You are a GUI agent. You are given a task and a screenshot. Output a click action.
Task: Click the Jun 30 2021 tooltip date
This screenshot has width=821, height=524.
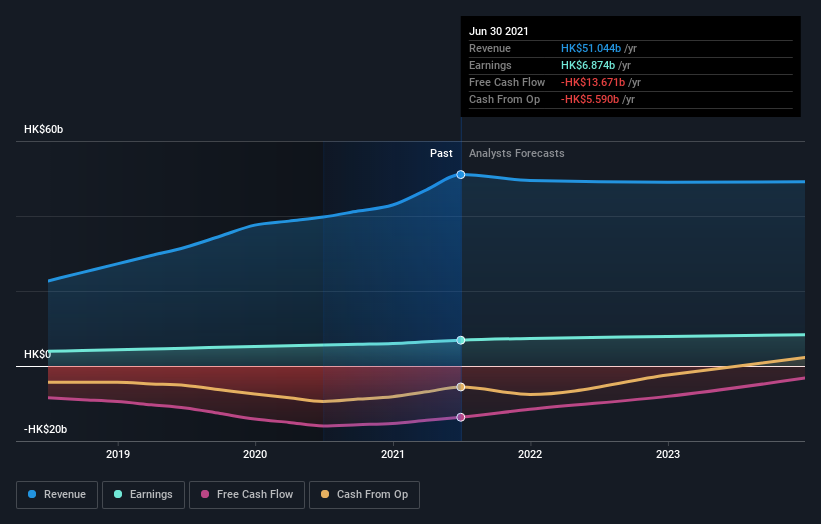(498, 31)
